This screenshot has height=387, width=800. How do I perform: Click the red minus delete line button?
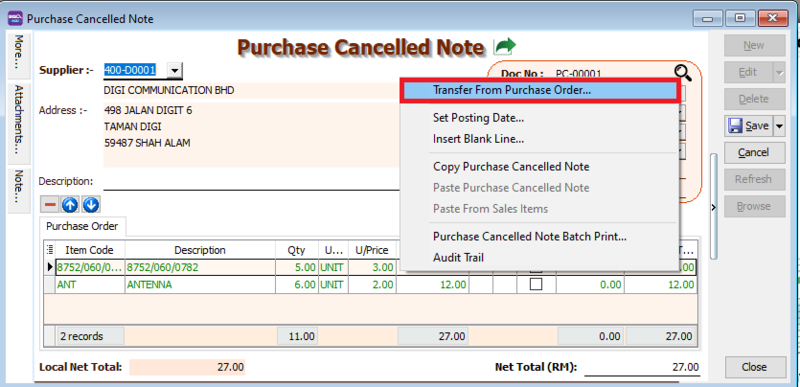[50, 204]
